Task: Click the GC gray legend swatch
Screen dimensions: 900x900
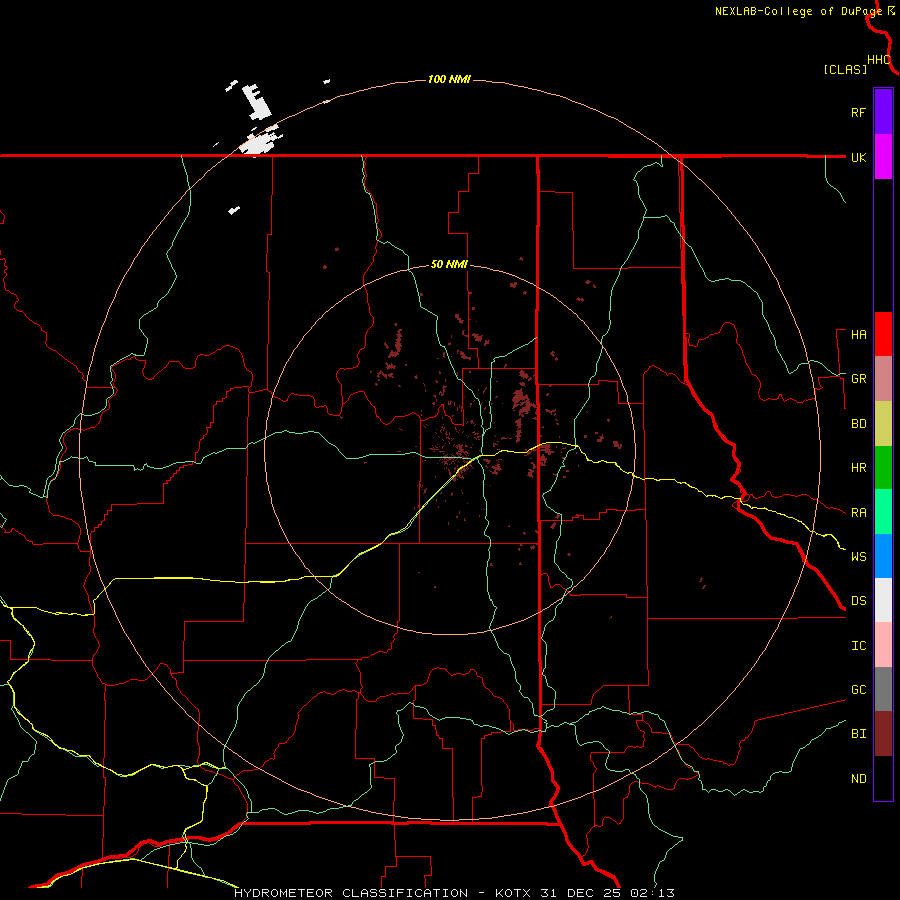Action: coord(883,689)
